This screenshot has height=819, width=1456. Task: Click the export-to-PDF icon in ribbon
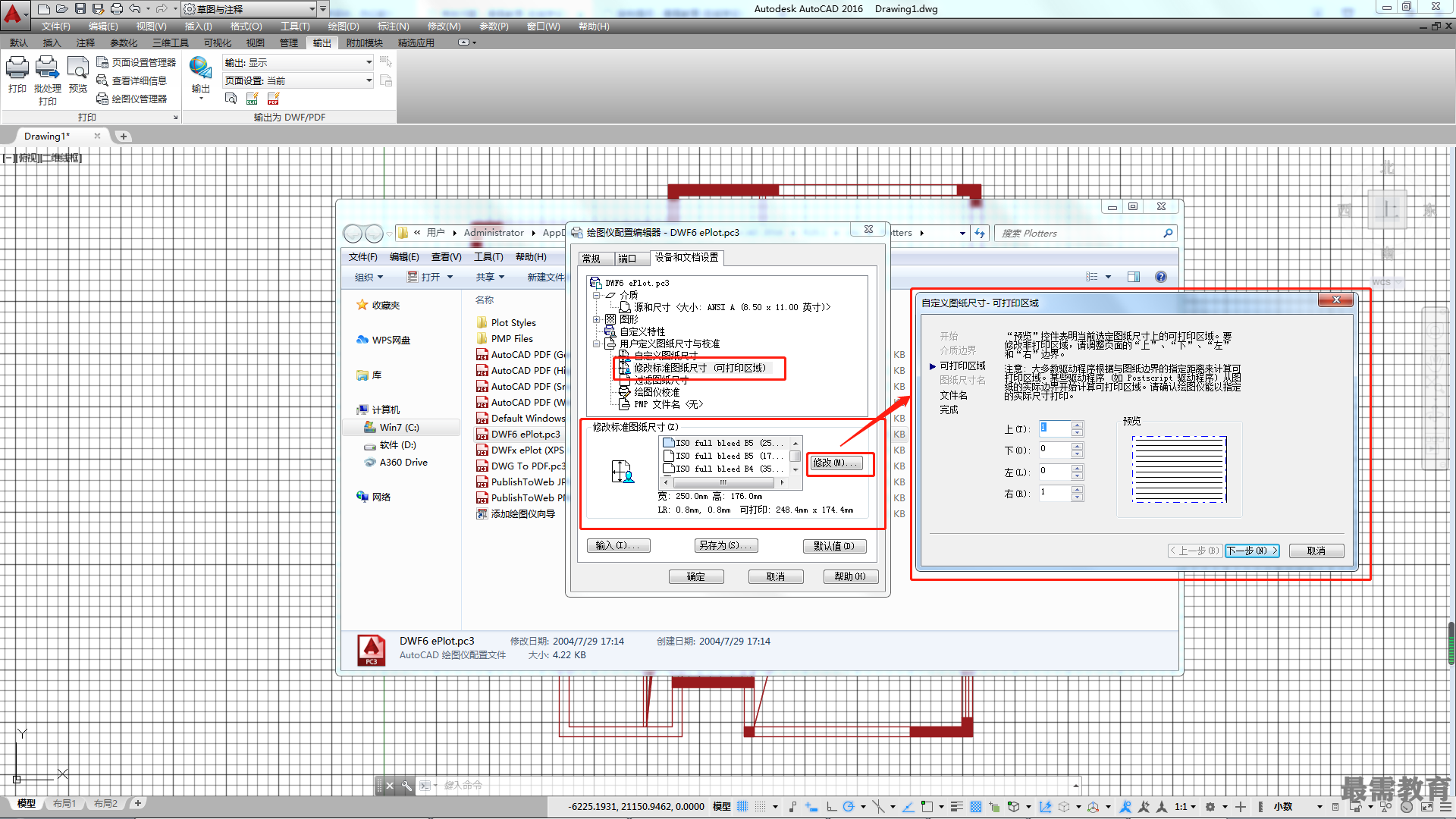pos(274,99)
